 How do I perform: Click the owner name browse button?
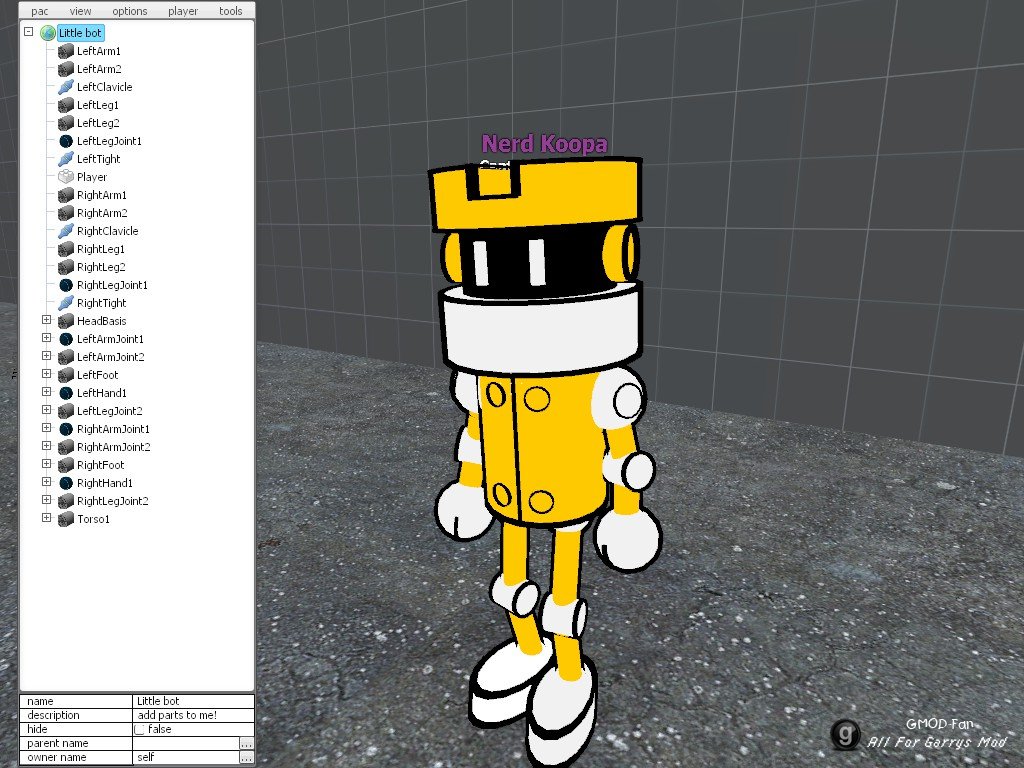(x=246, y=758)
